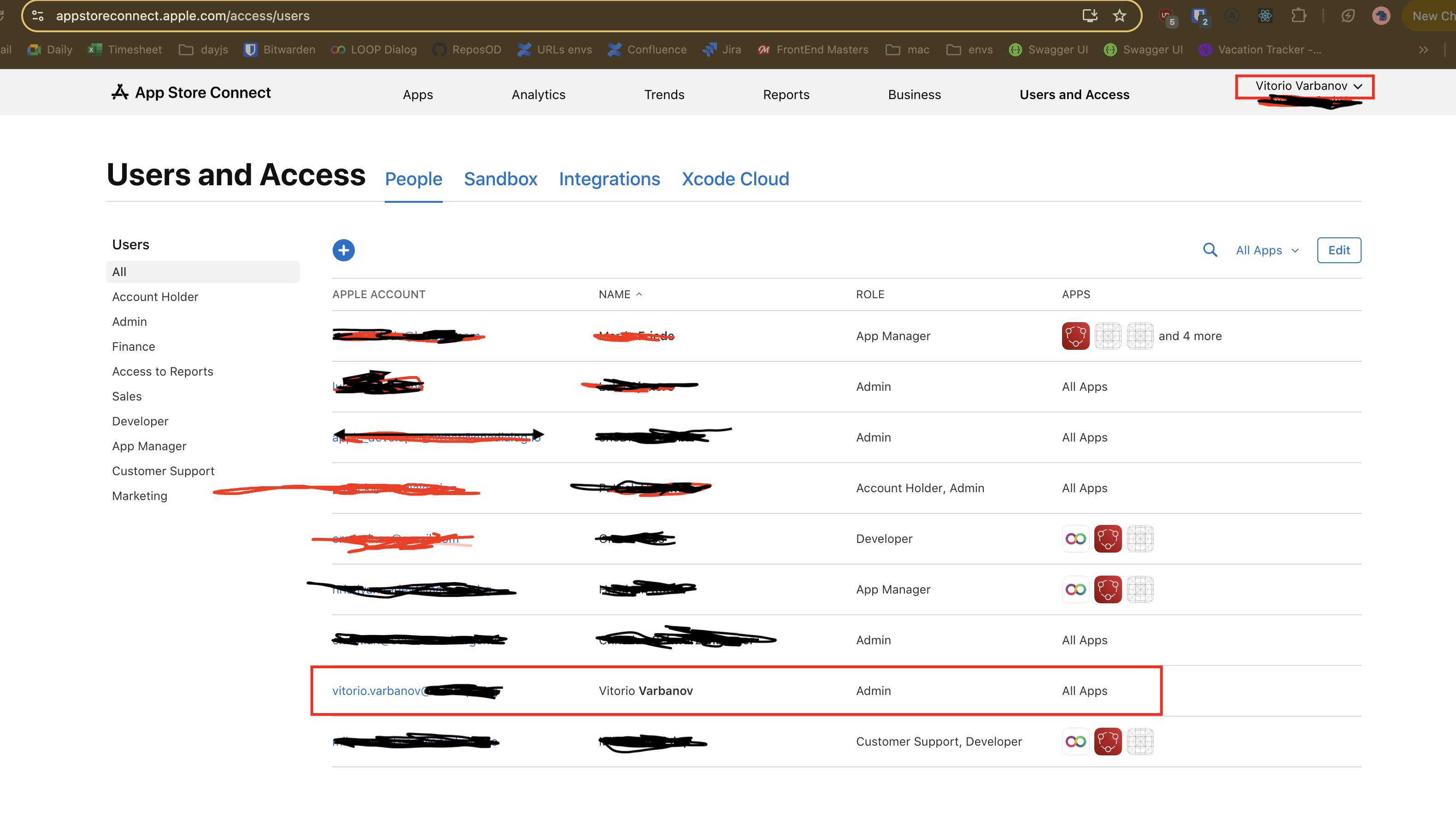Click the APPLE ACCOUNT column header
The width and height of the screenshot is (1456, 824).
(378, 294)
